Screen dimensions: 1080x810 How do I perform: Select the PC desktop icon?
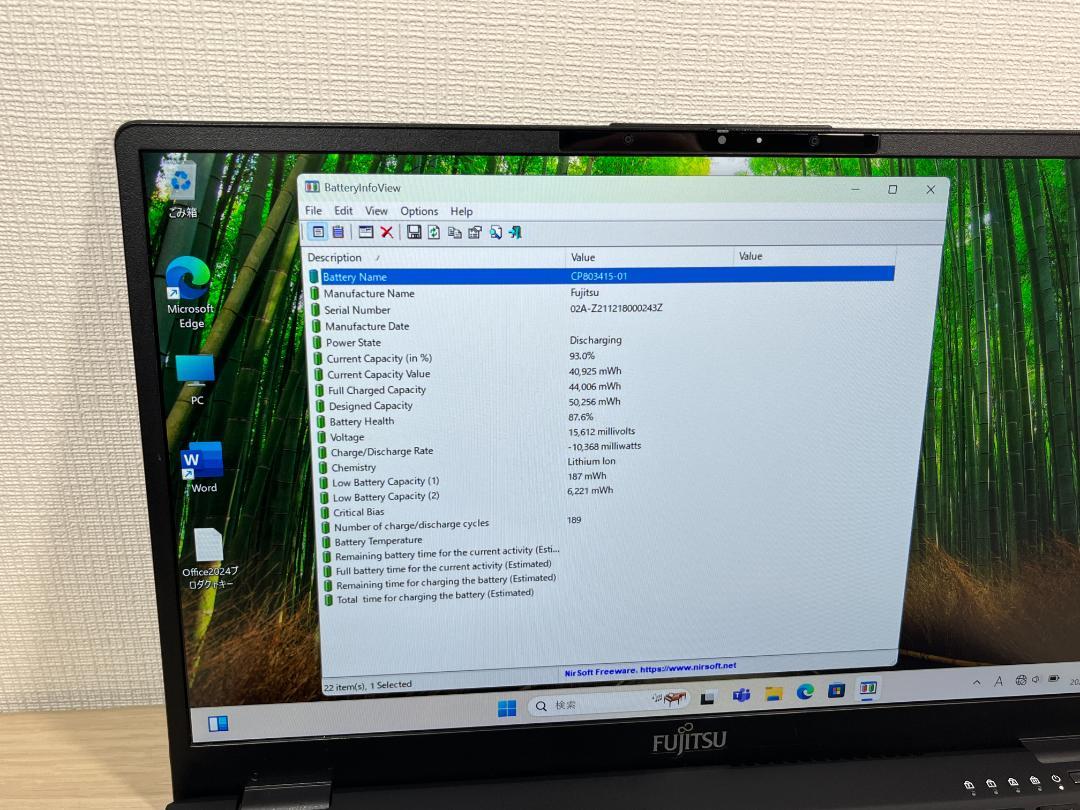[x=196, y=380]
